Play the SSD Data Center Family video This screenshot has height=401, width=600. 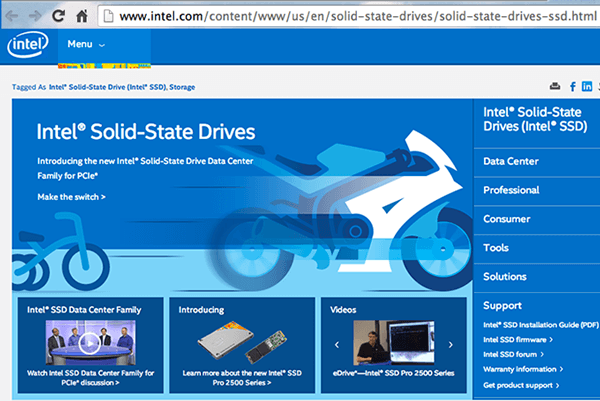coord(90,343)
